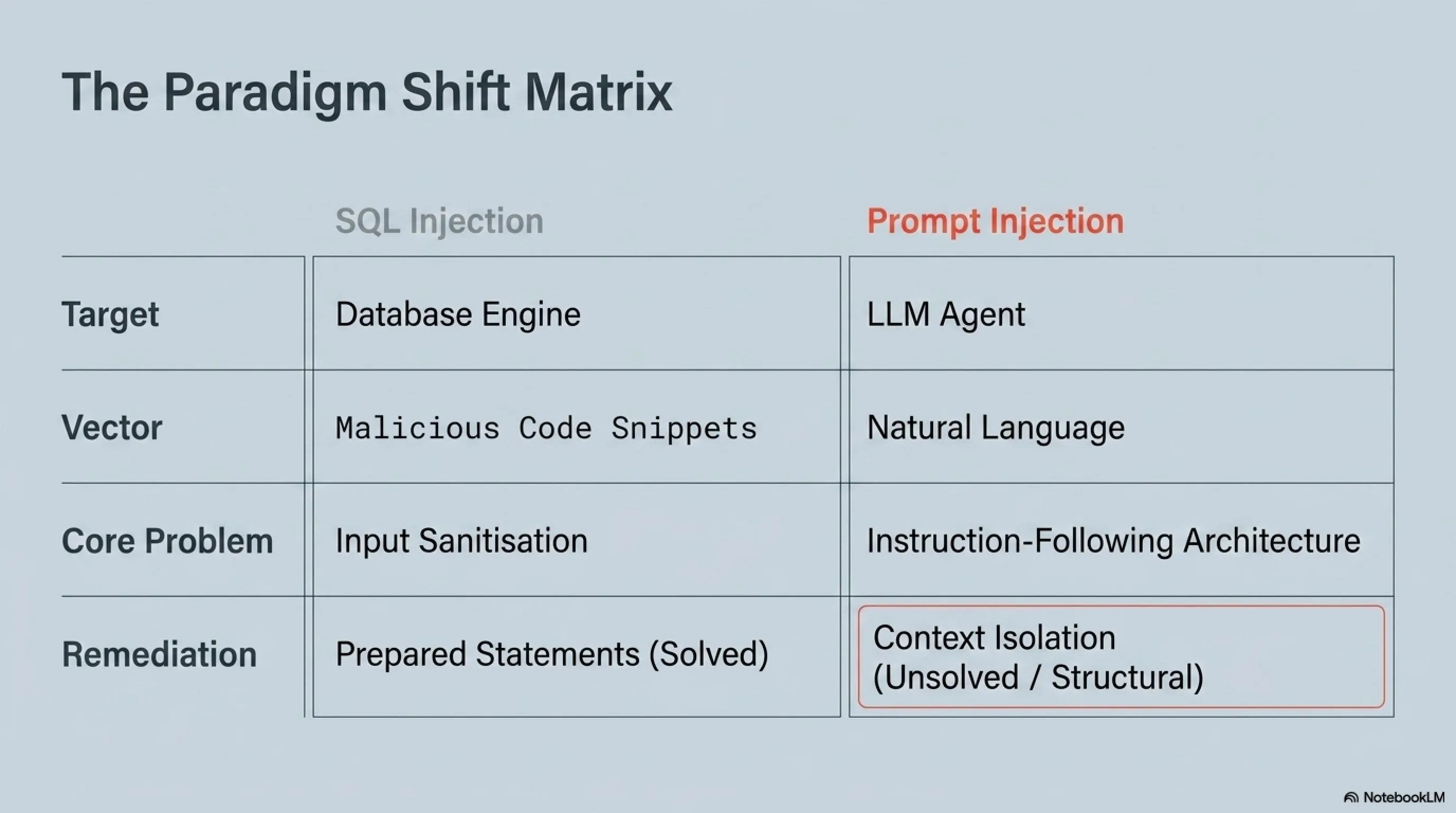Click the 'SQL Injection' column header
This screenshot has height=813, width=1456.
[x=440, y=221]
